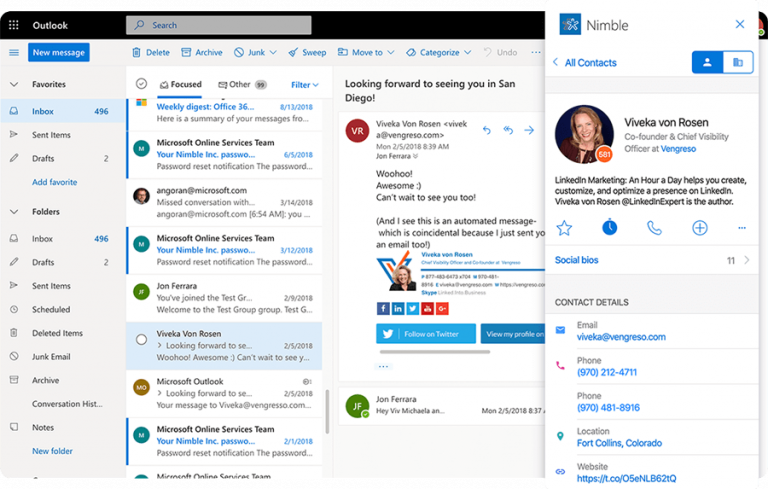Screen dimensions: 768x489
Task: Click the Delete trash icon in toolbar
Action: [x=137, y=52]
